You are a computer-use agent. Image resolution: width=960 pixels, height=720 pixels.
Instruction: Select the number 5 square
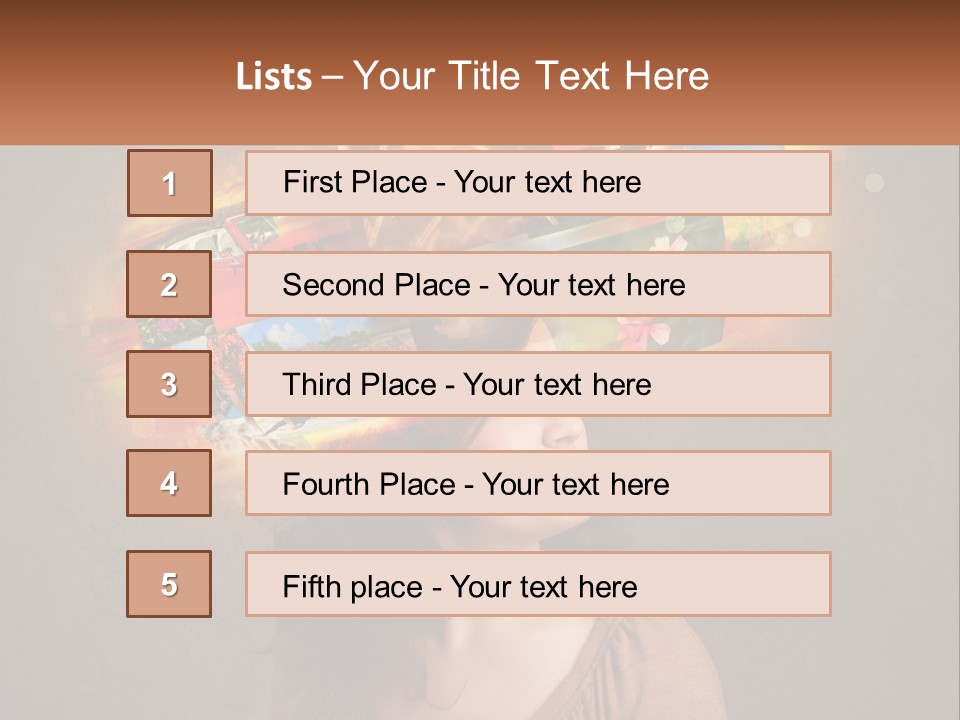169,584
